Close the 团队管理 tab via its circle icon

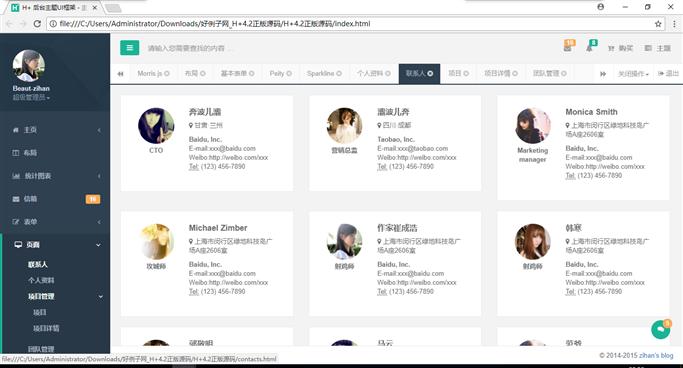[x=564, y=74]
